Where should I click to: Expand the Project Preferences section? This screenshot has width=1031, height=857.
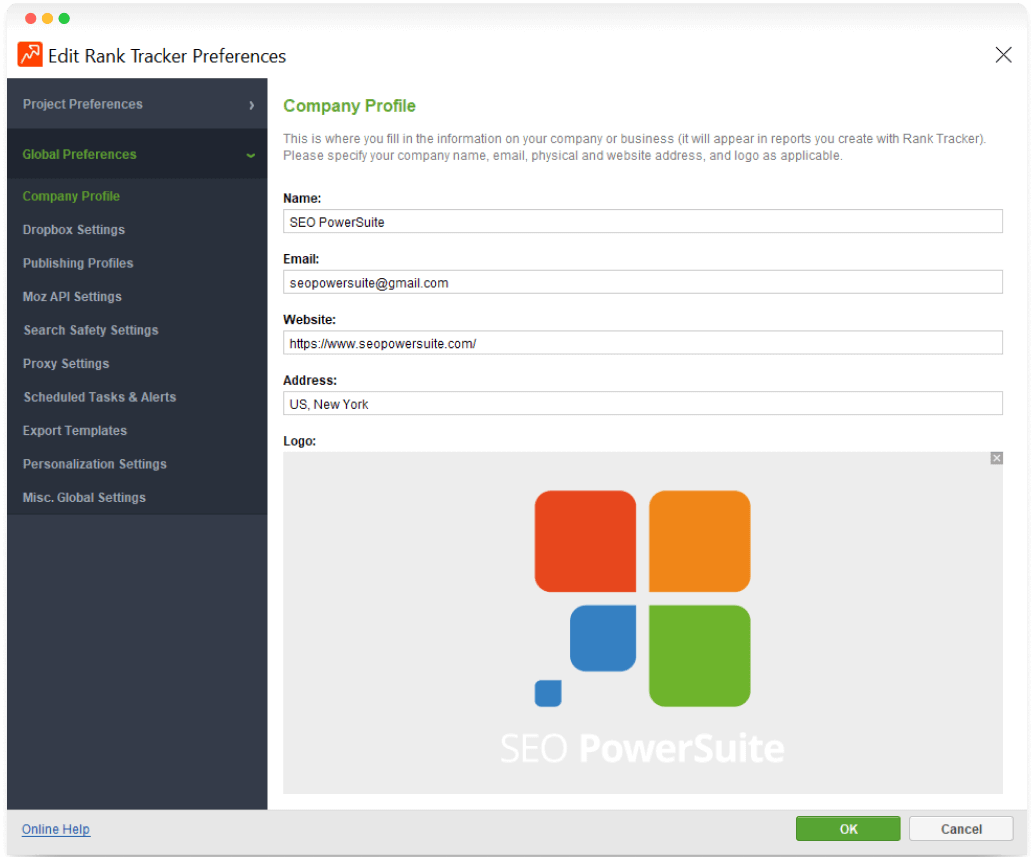[x=137, y=104]
